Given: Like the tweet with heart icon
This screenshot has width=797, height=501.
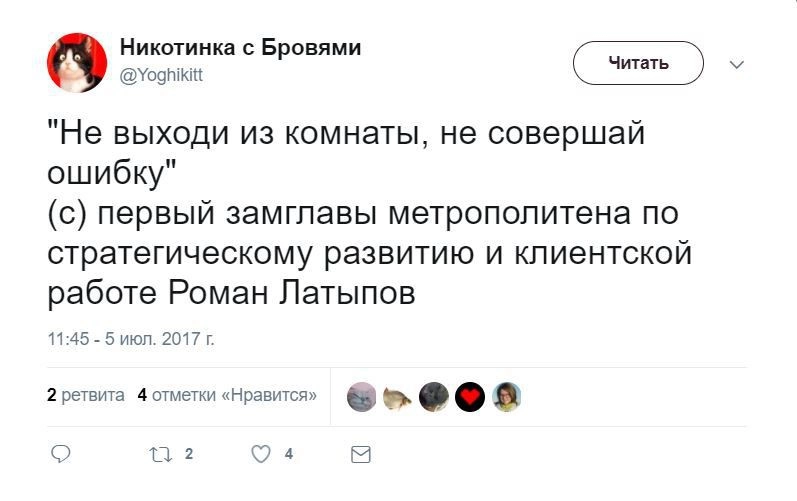Looking at the screenshot, I should click(x=261, y=454).
